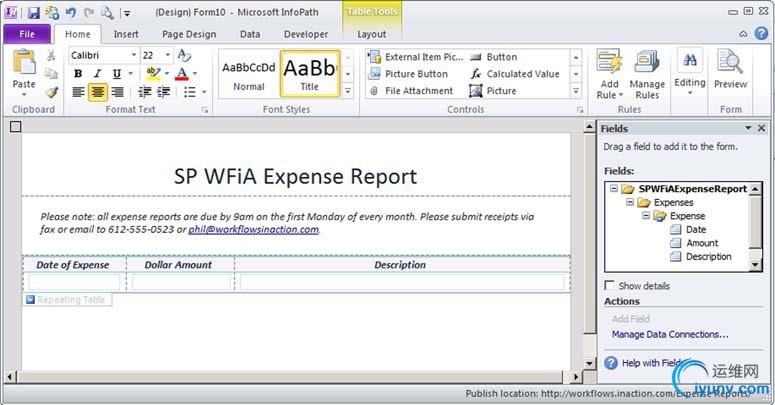Click Manage Data Connections link
Screen dimensions: 775x405
point(670,334)
